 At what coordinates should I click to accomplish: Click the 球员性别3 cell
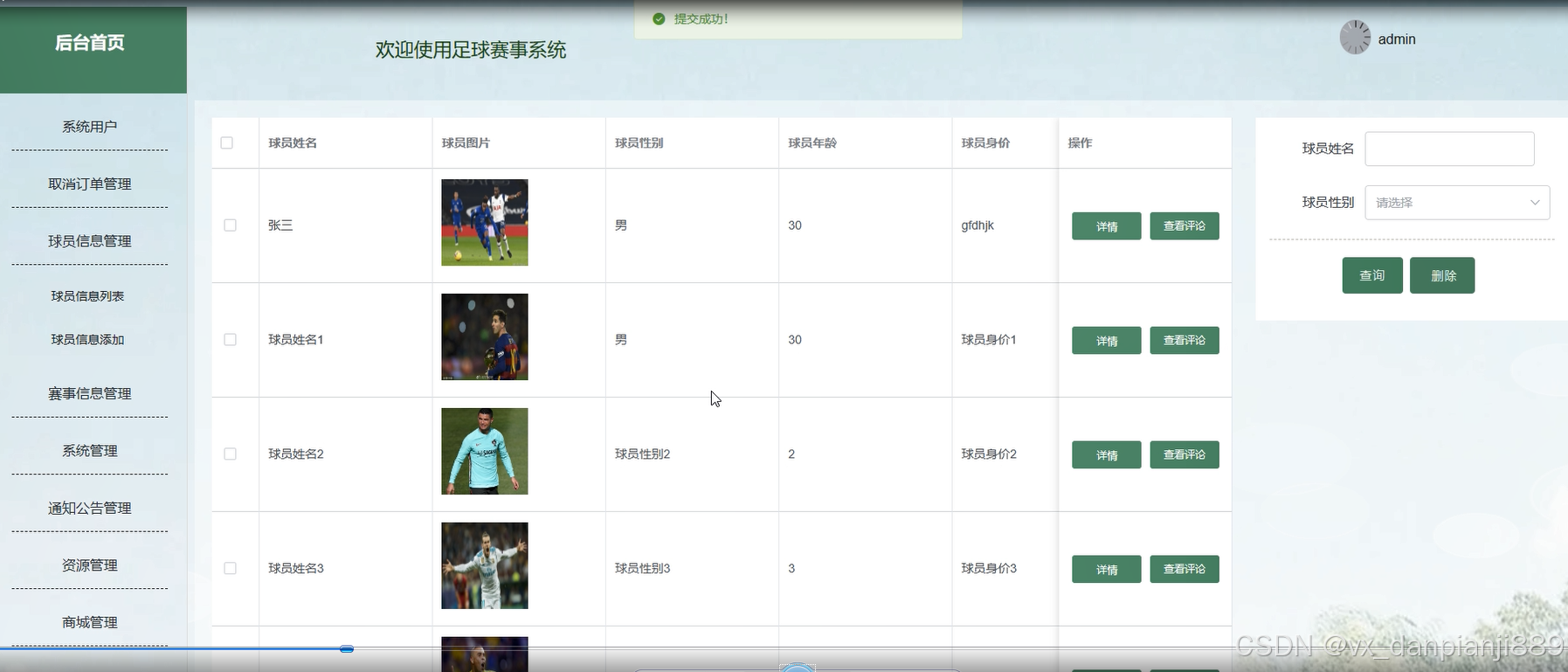tap(642, 569)
